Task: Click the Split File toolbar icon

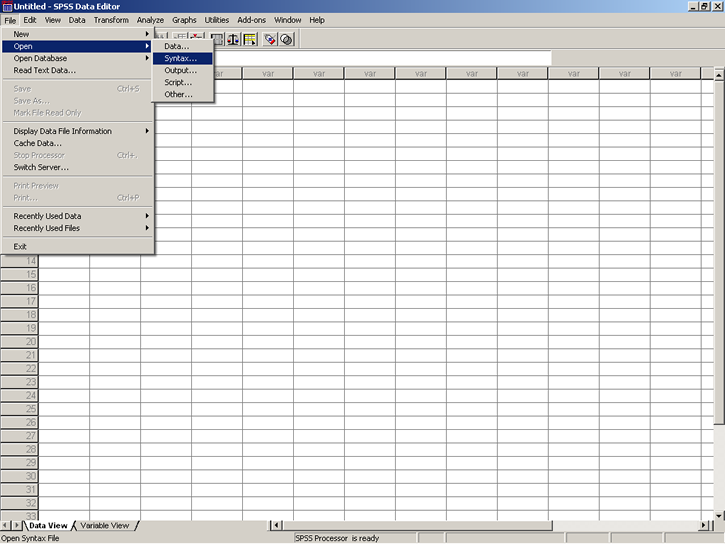Action: (217, 39)
